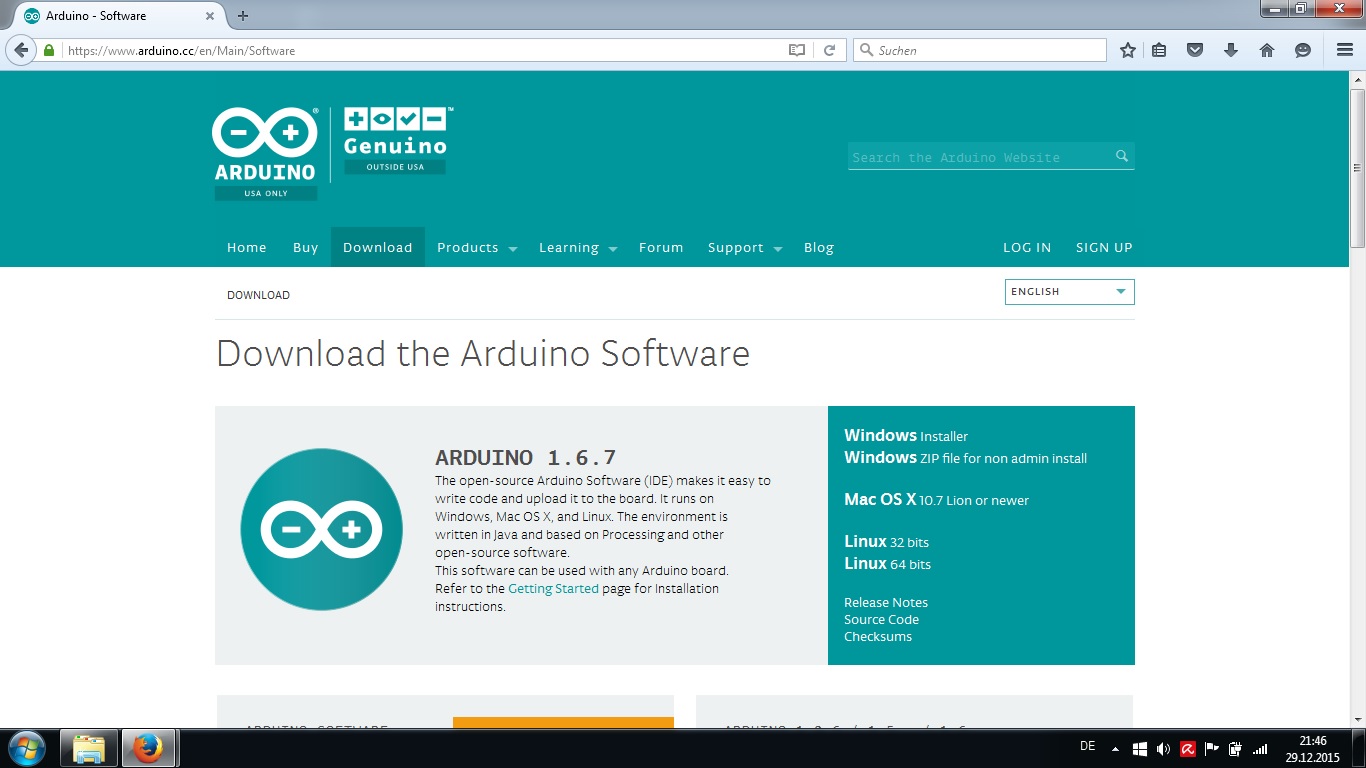Expand the Products menu arrow
This screenshot has width=1366, height=768.
(x=512, y=249)
